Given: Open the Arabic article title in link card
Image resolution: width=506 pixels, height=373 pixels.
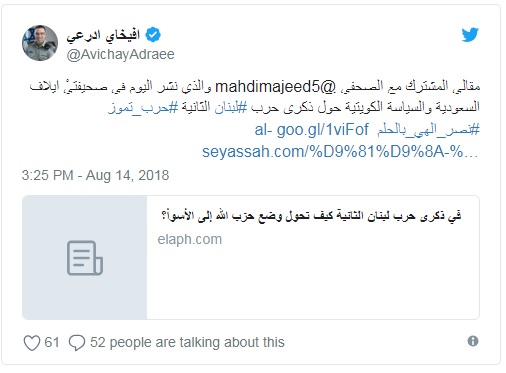Looking at the screenshot, I should 312,216.
